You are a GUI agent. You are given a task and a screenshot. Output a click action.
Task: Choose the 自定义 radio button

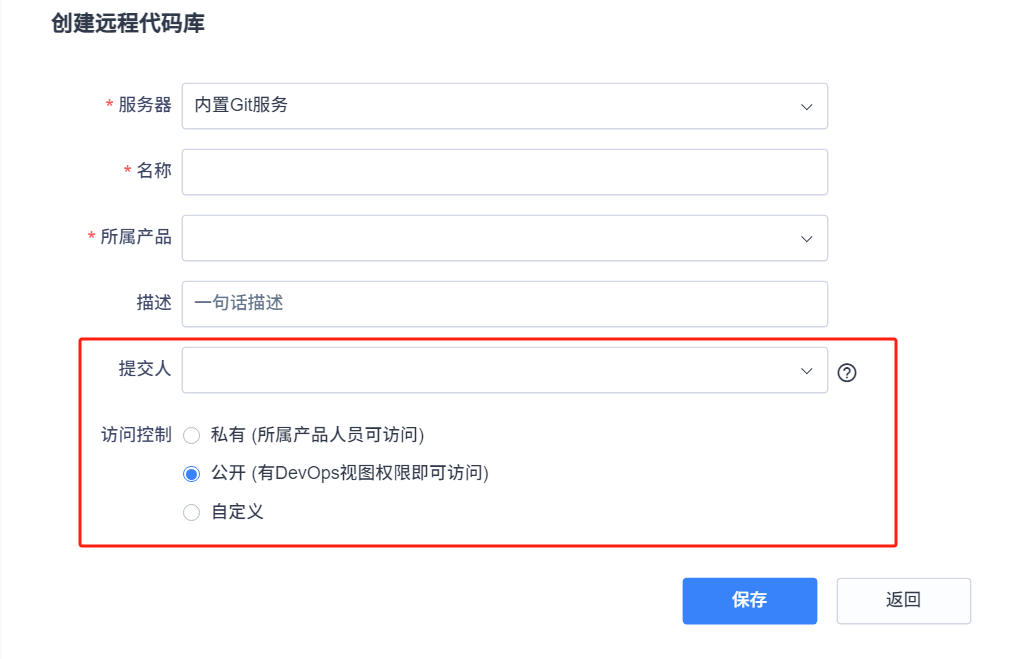pos(192,512)
